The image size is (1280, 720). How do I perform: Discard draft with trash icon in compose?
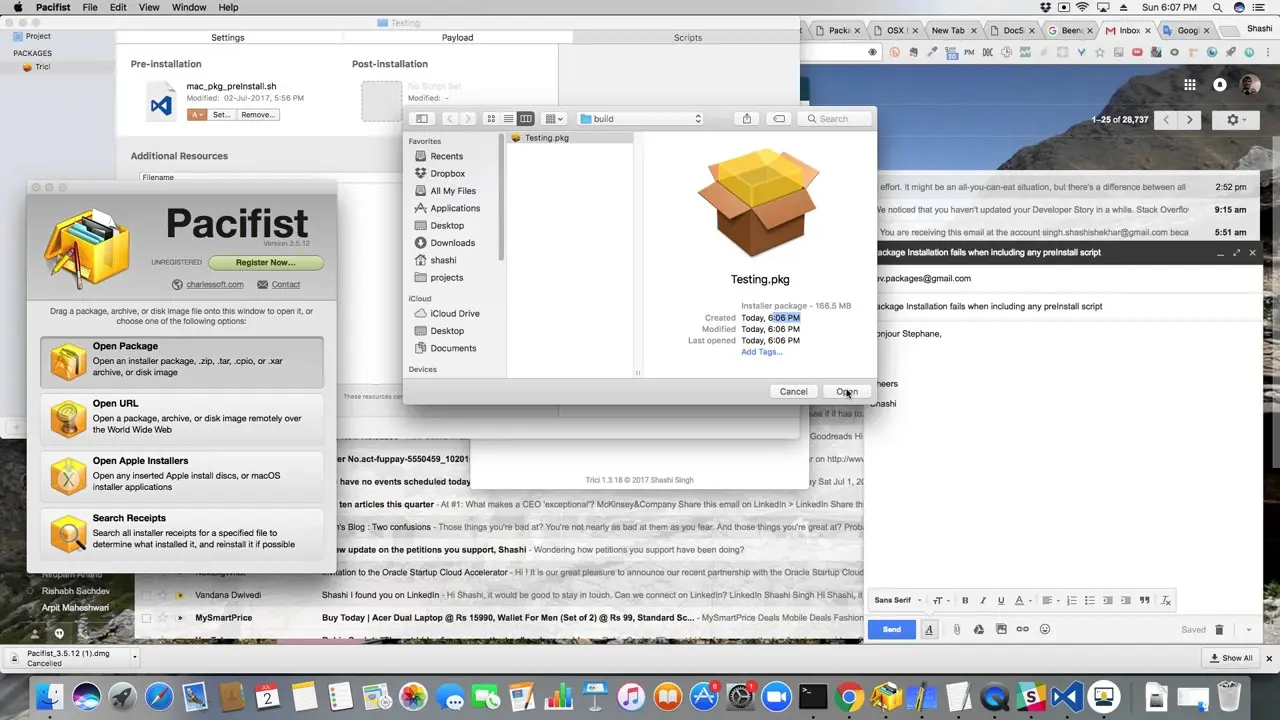1219,630
